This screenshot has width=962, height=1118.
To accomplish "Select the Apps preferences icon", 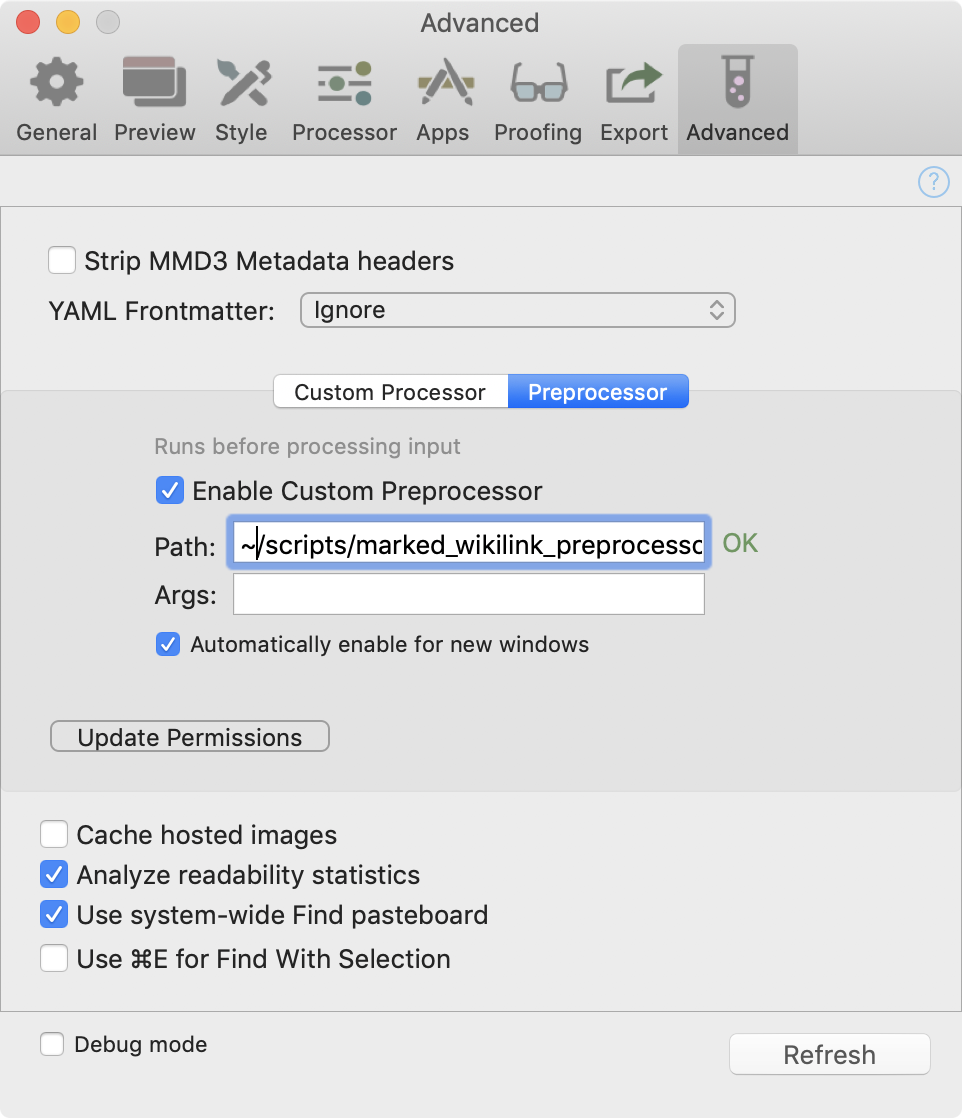I will pyautogui.click(x=443, y=100).
